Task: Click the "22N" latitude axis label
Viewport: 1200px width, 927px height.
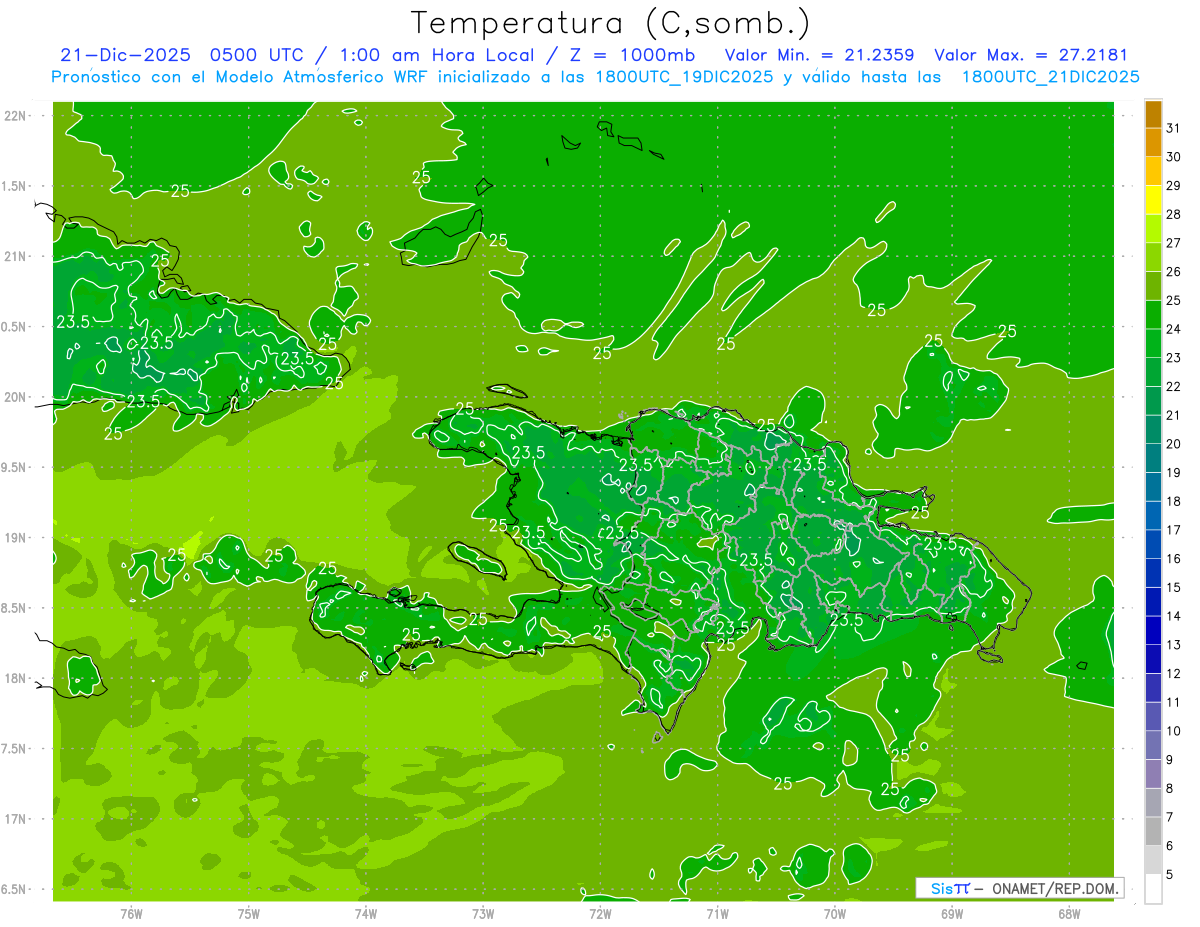Action: pyautogui.click(x=16, y=116)
